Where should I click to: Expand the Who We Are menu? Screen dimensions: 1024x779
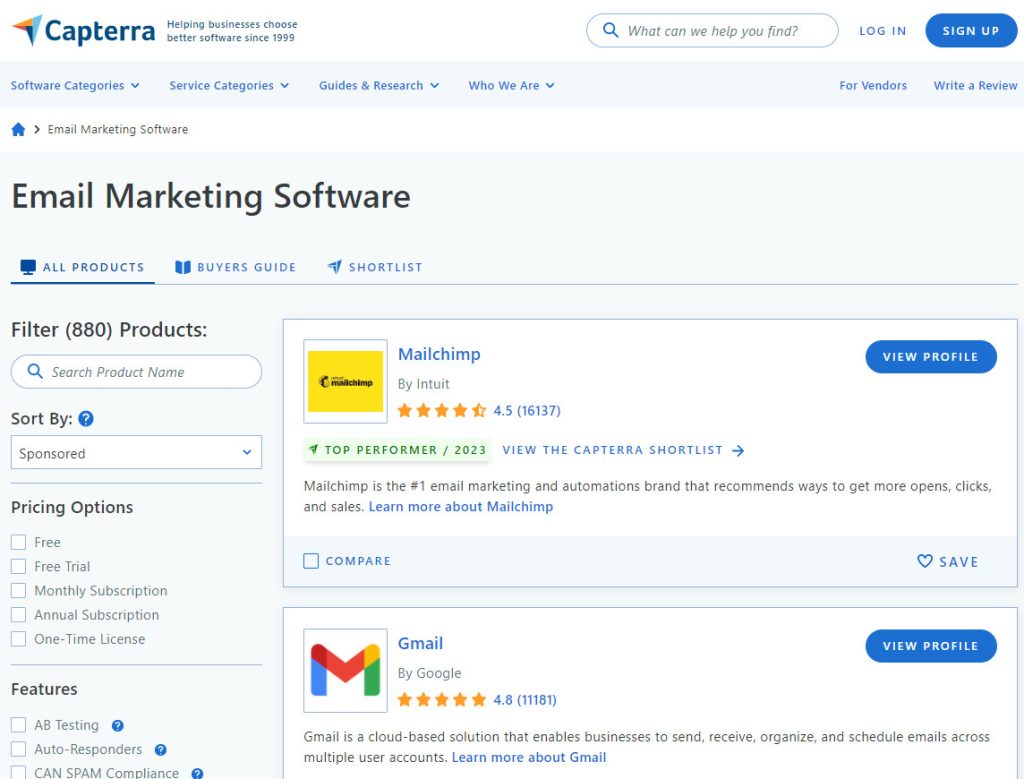click(511, 86)
